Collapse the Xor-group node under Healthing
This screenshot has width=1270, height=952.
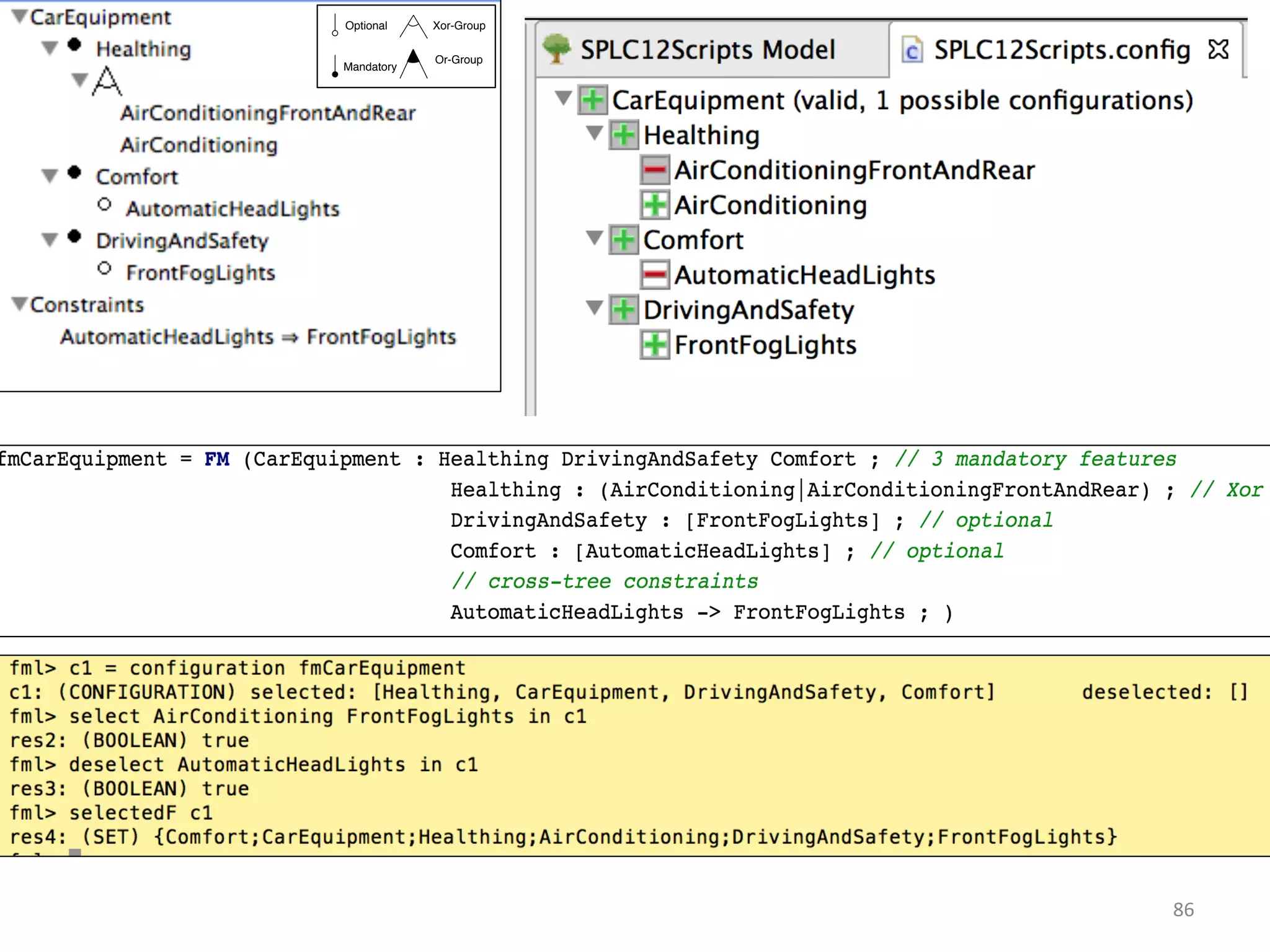point(80,81)
